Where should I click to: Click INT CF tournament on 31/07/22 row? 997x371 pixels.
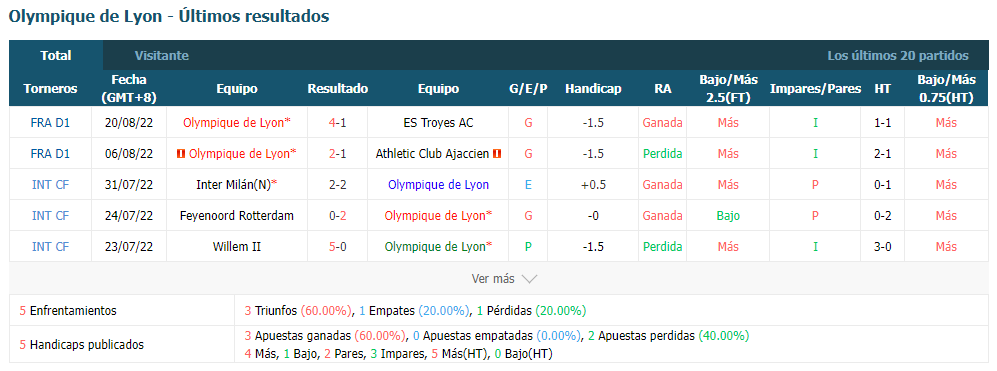tap(50, 185)
